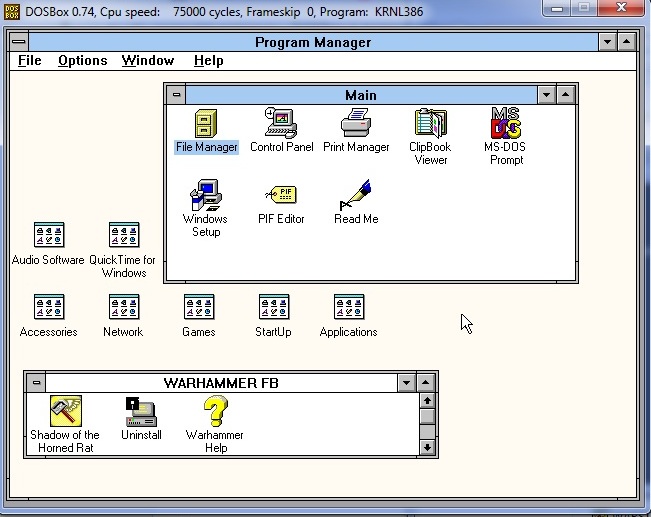
Task: Click the Main window title bar
Action: click(x=361, y=95)
